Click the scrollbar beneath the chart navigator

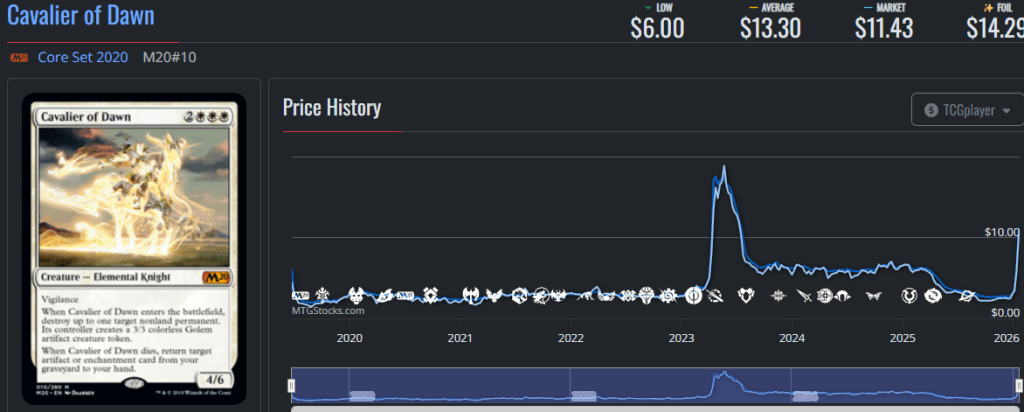click(x=655, y=408)
